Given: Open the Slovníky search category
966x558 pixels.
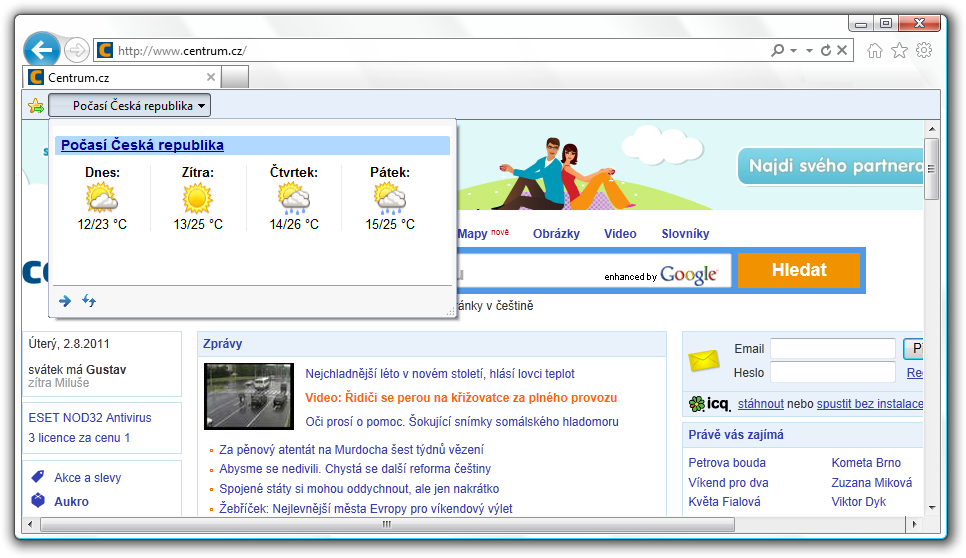Looking at the screenshot, I should coord(685,233).
